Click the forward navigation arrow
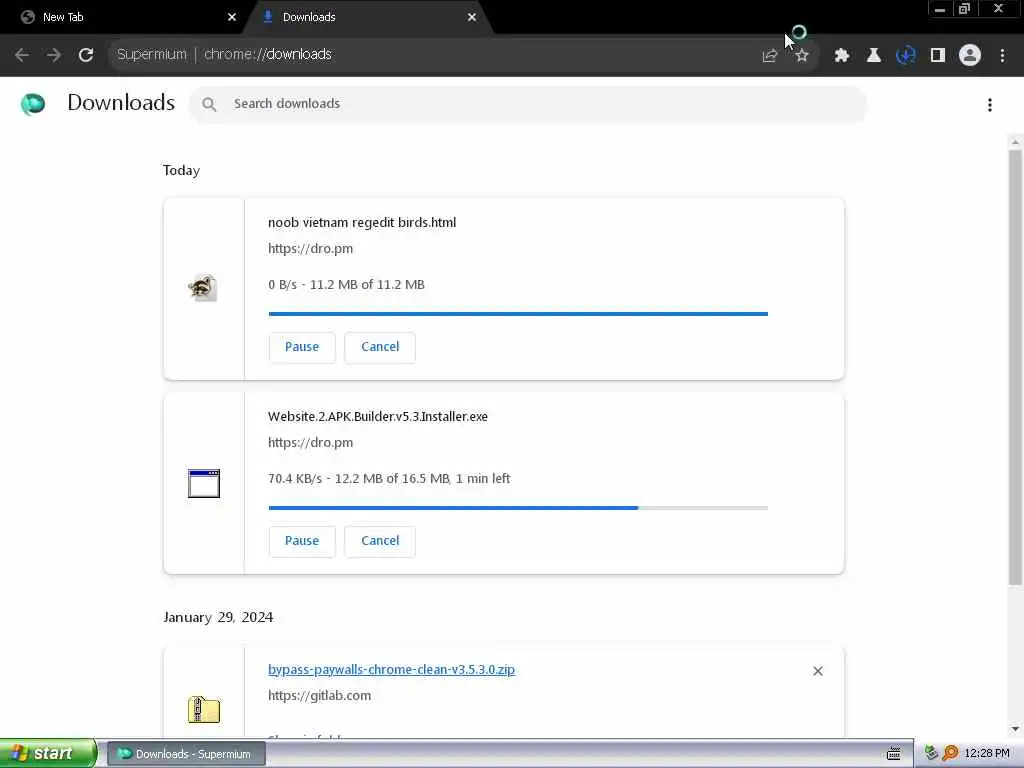The height and width of the screenshot is (768, 1024). [x=54, y=55]
